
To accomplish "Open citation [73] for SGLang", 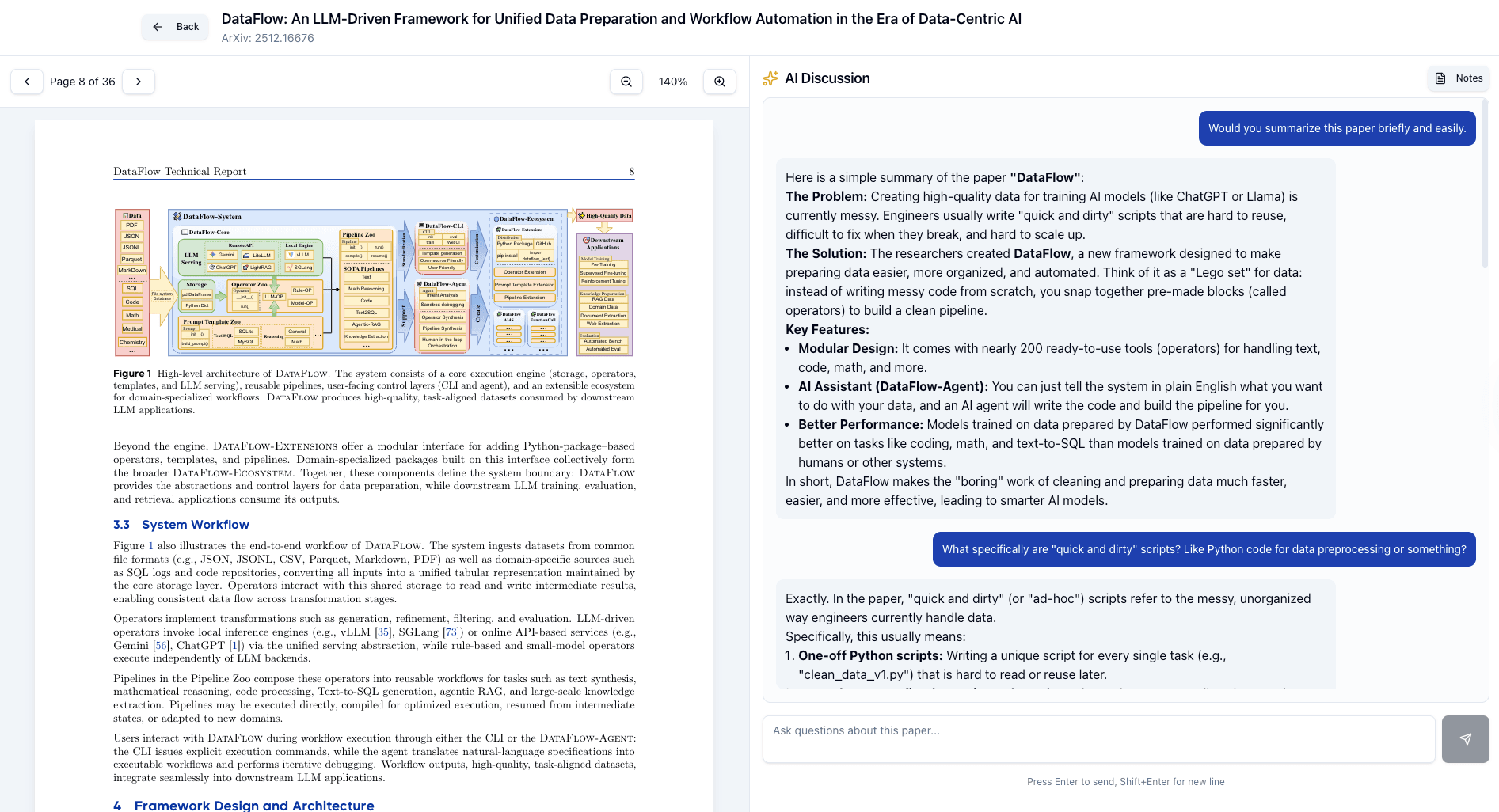I will tap(451, 632).
